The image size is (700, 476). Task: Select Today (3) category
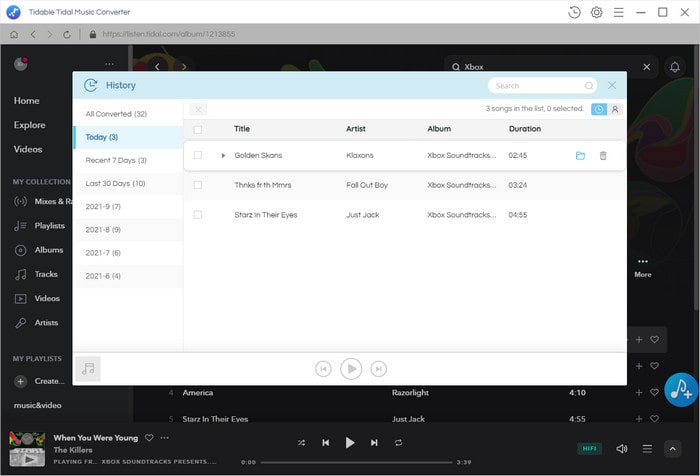pos(128,137)
